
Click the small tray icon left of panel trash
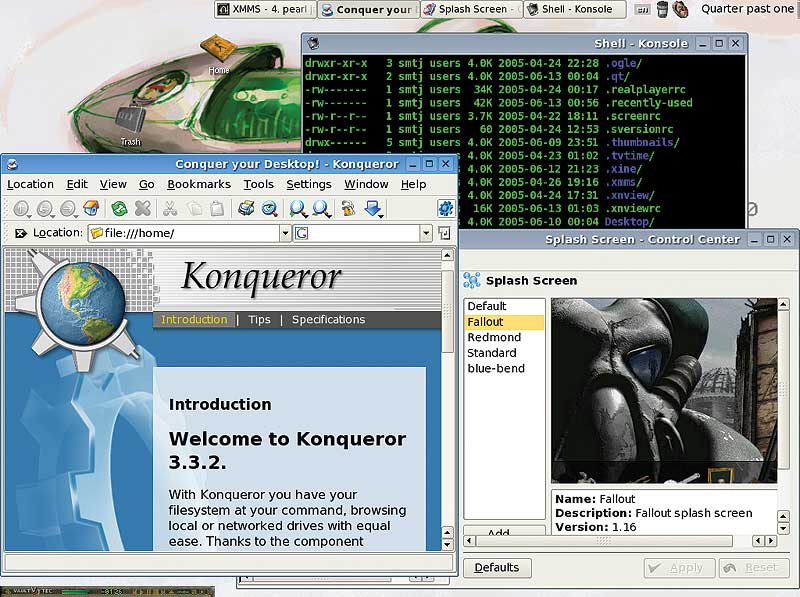coord(642,9)
